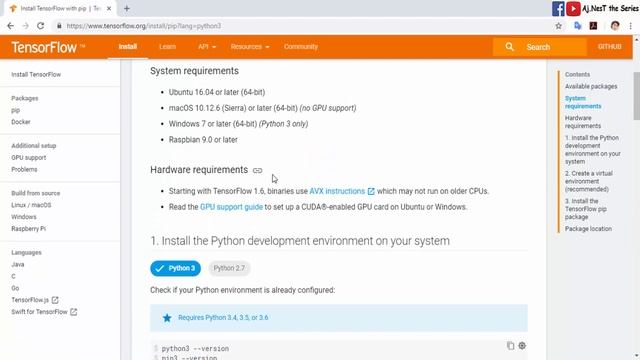
Task: Open the Java language page
Action: pos(18,264)
